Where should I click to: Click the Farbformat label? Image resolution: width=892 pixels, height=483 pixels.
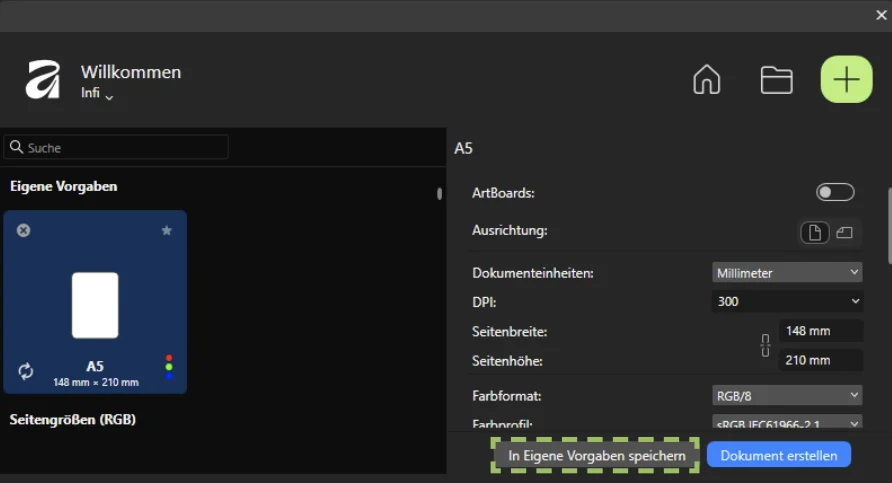coord(506,396)
